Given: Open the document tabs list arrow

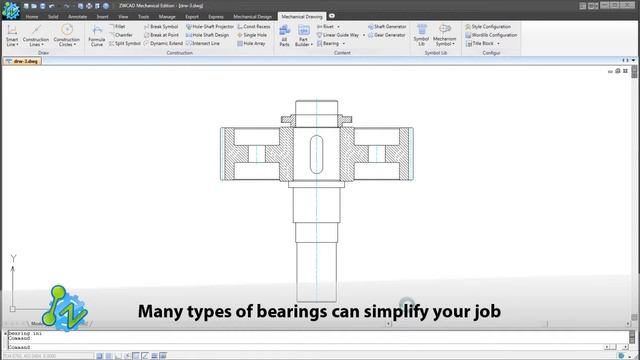Looking at the screenshot, I should point(633,60).
